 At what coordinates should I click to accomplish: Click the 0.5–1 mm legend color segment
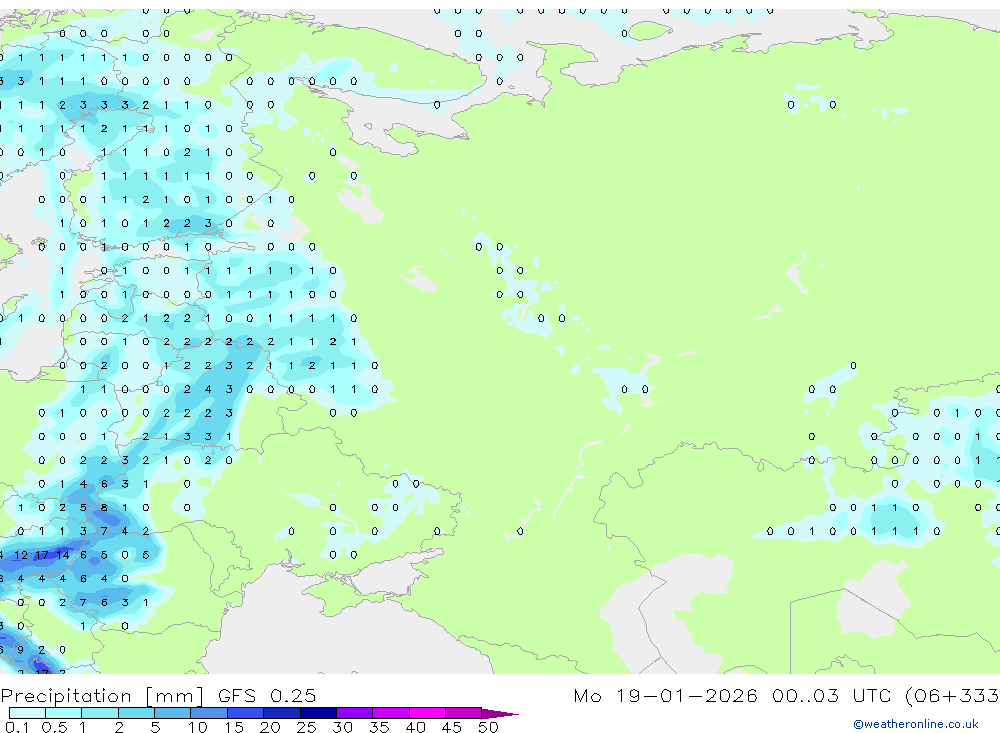click(63, 713)
